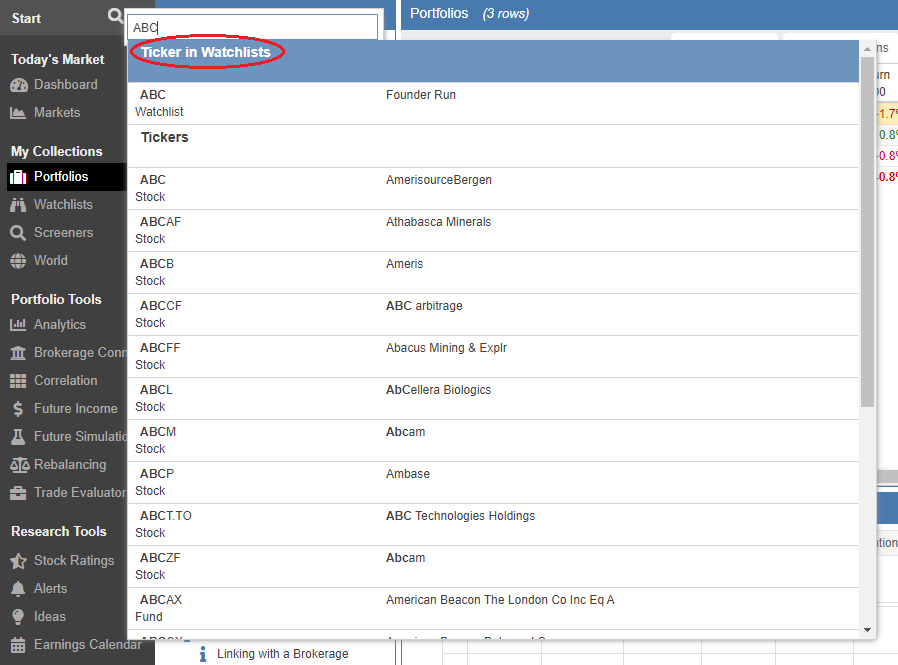Click the Stock Ratings star icon
The height and width of the screenshot is (665, 898).
click(18, 561)
